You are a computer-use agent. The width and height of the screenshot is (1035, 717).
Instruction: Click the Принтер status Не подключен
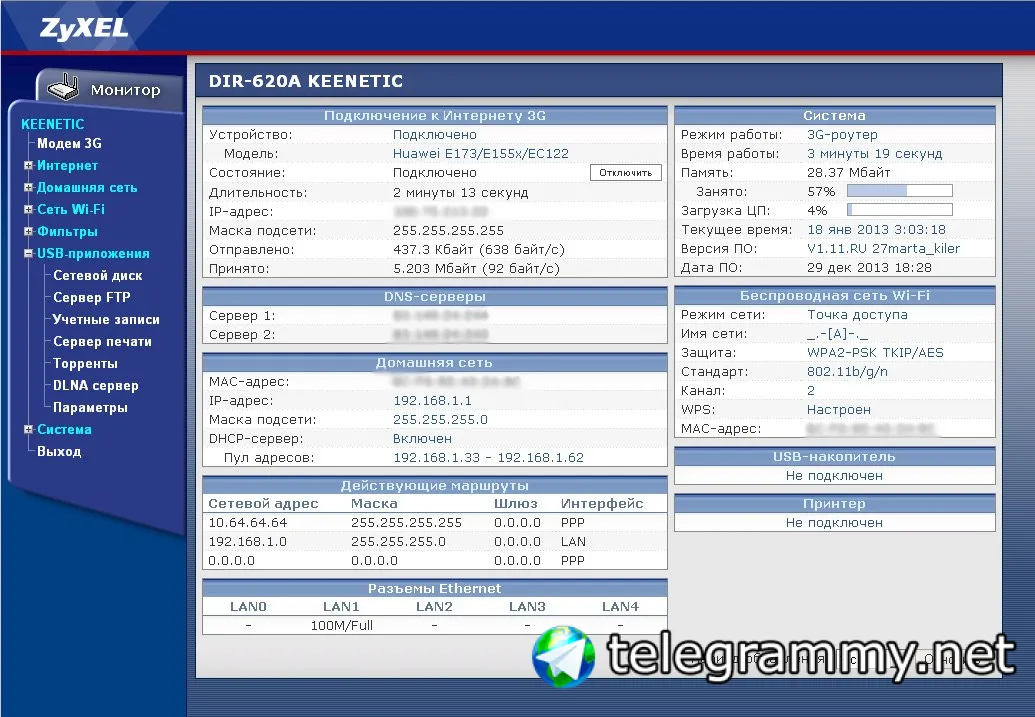coord(834,523)
